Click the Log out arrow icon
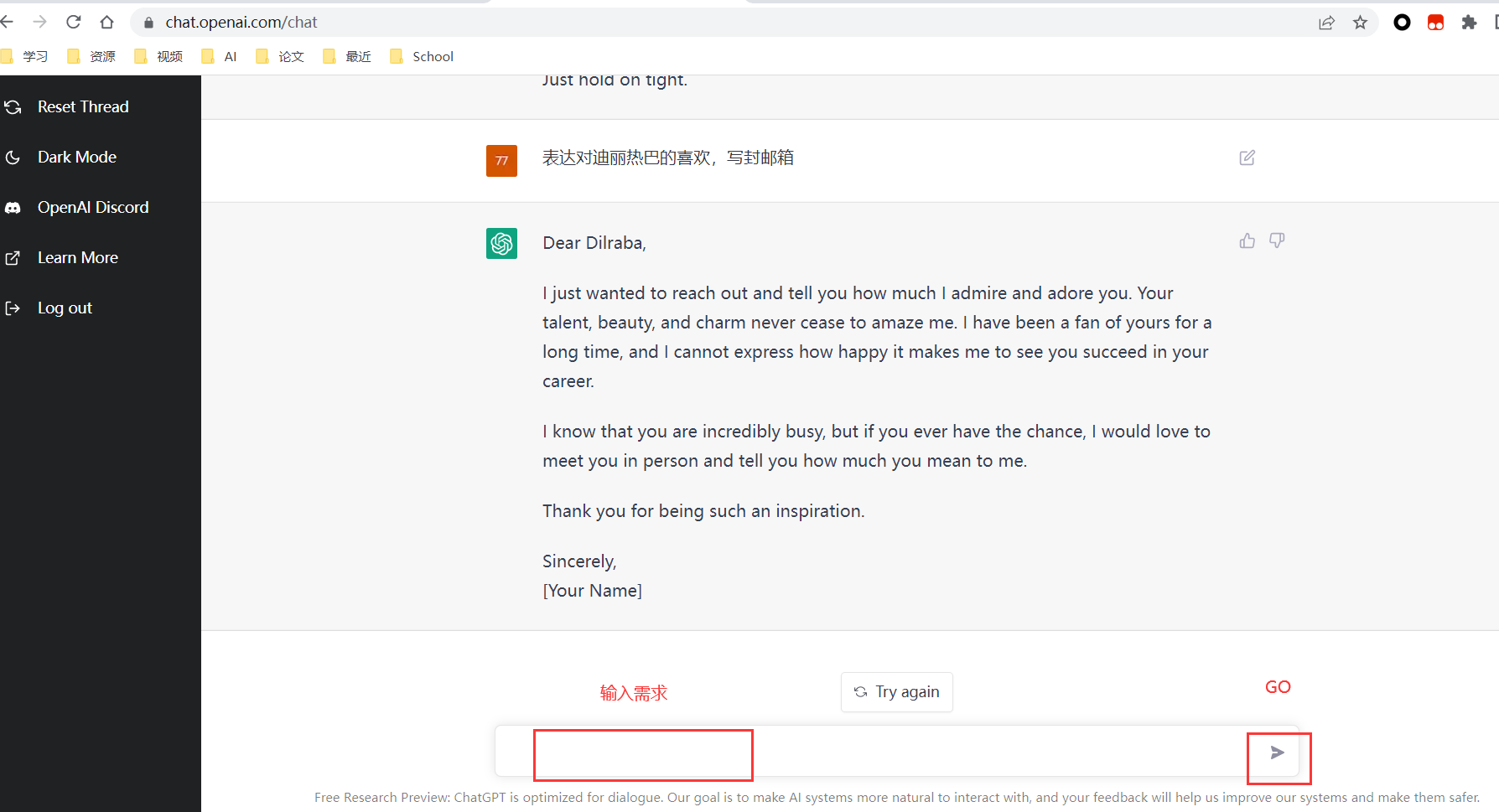This screenshot has width=1499, height=812. (x=13, y=308)
